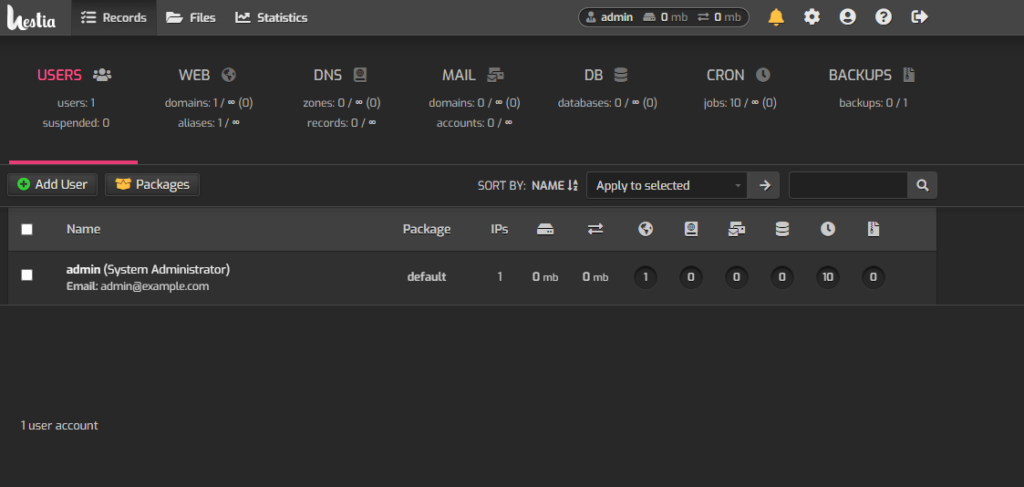The image size is (1024, 487).
Task: Click the Packages button
Action: point(153,184)
